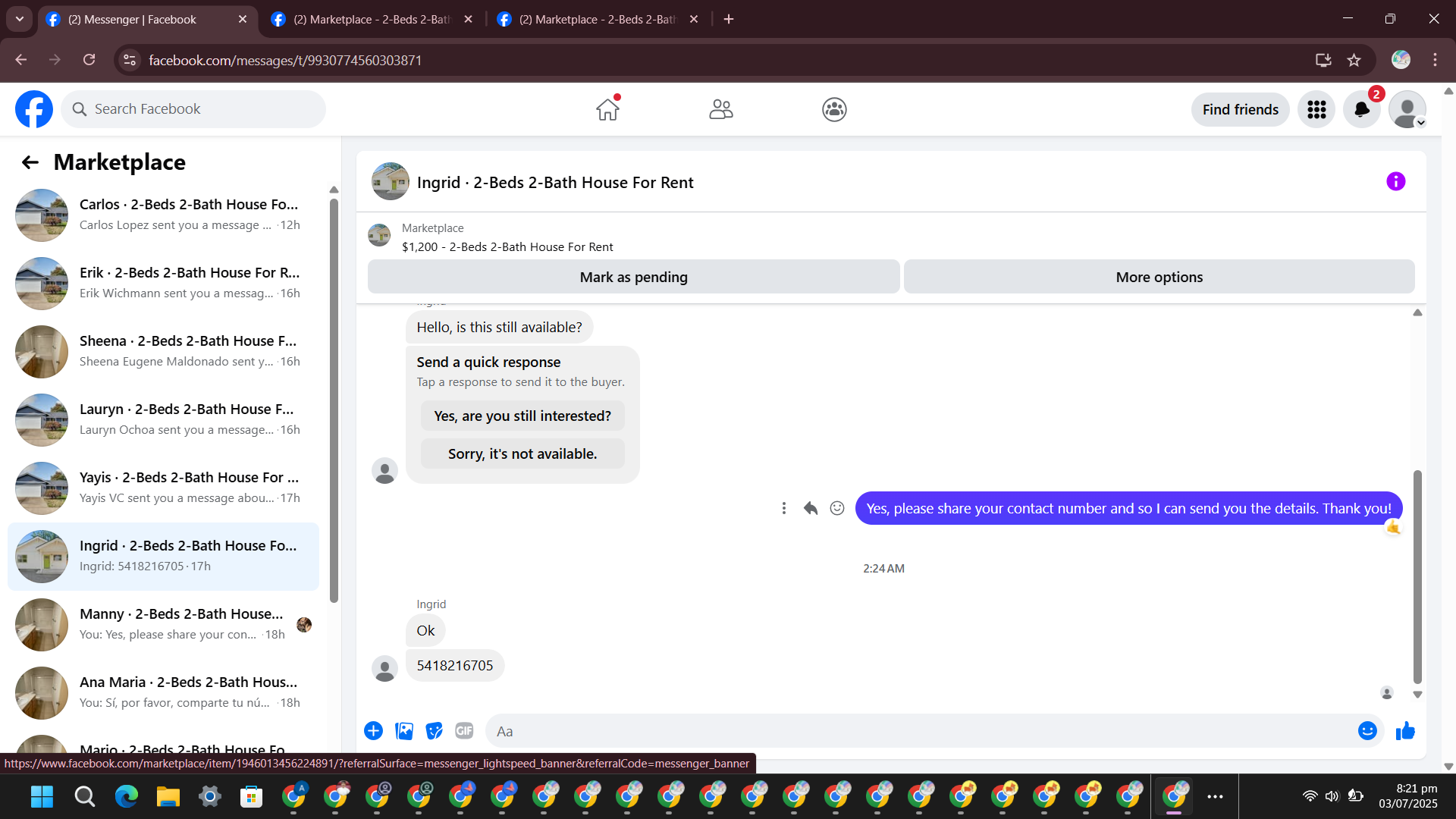
Task: Expand account profile dropdown
Action: 1407,110
